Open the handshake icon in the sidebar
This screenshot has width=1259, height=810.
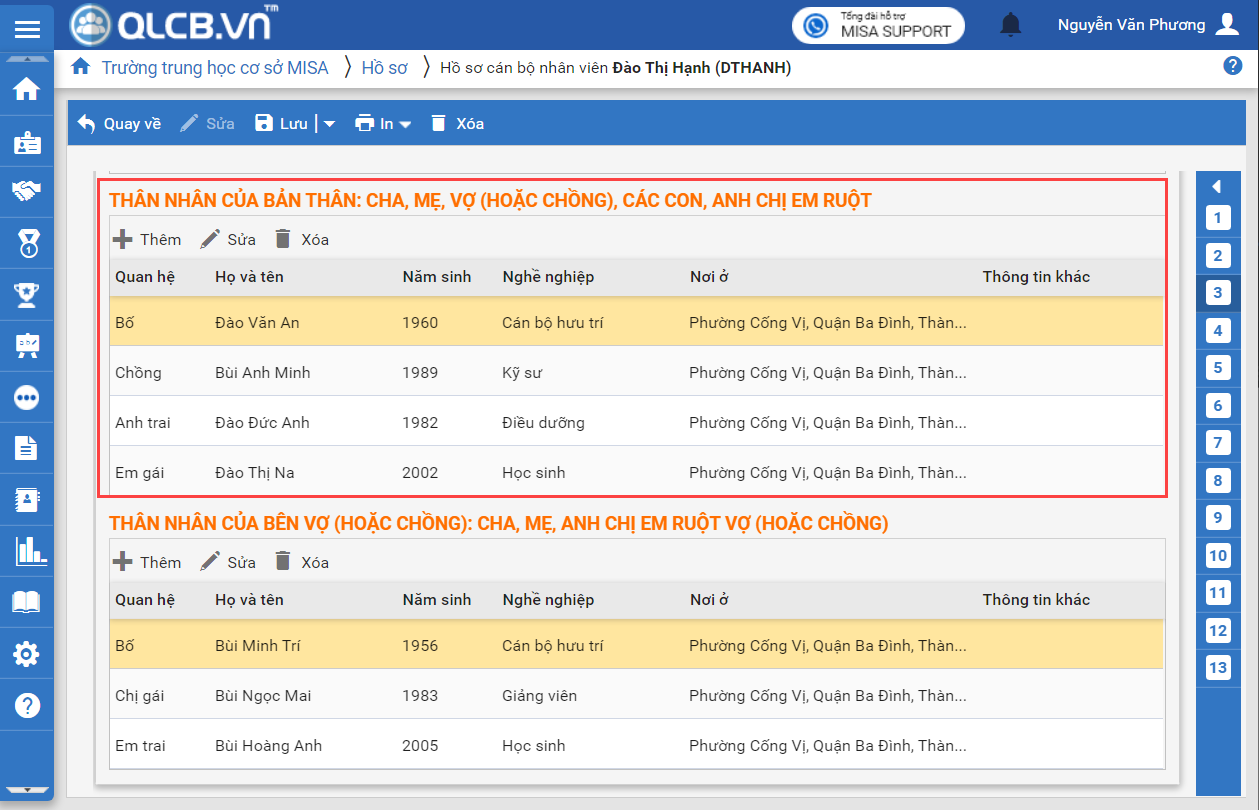[27, 190]
